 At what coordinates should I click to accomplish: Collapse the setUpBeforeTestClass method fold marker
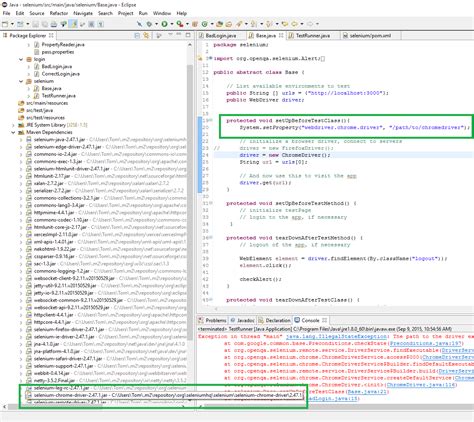(210, 120)
